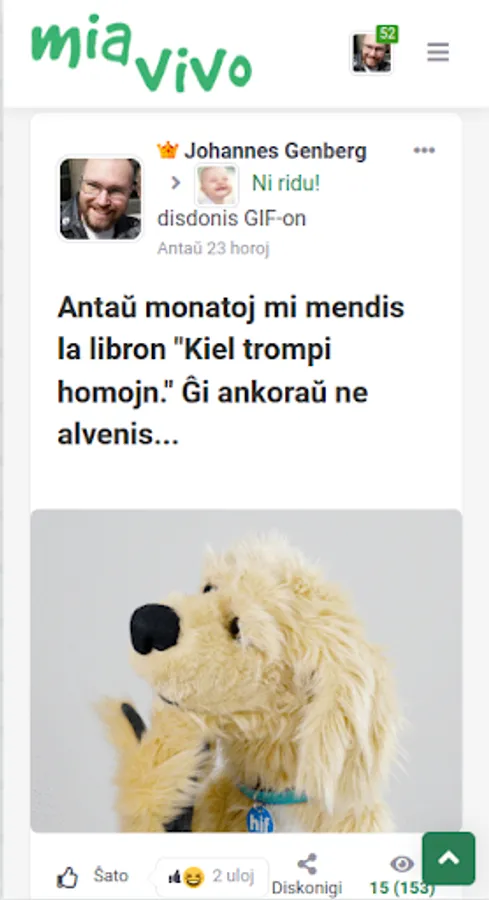
Task: Open profile avatar in the header
Action: pyautogui.click(x=371, y=53)
